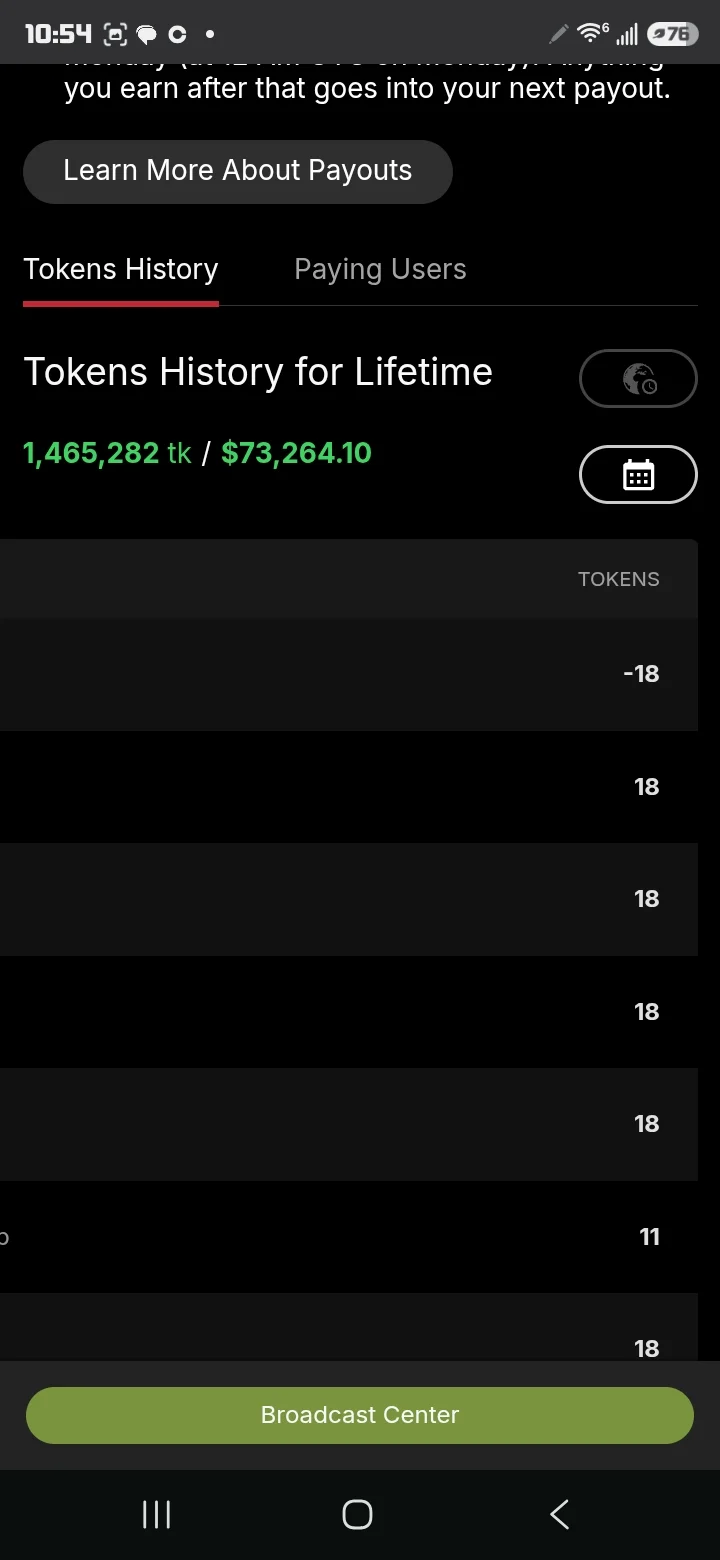Open Learn More About Payouts
The image size is (720, 1560).
[238, 171]
